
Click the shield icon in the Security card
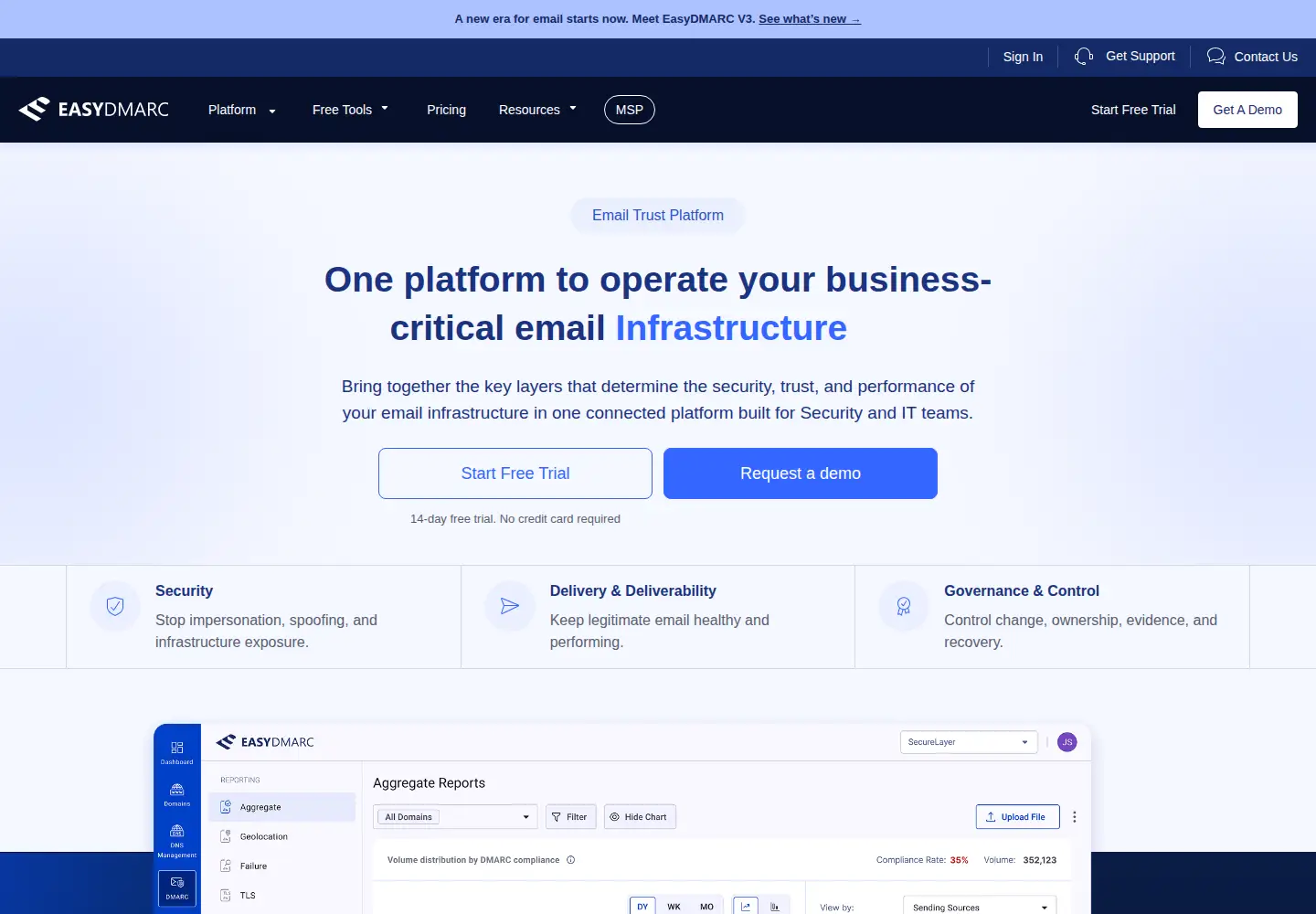point(115,606)
